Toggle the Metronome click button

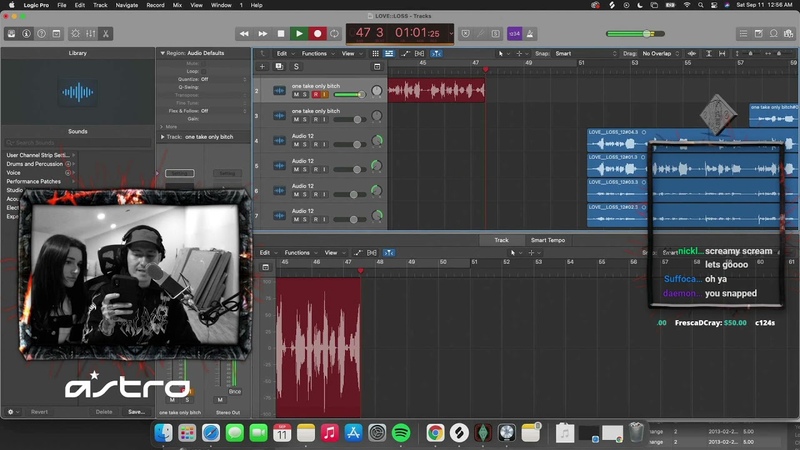[530, 34]
